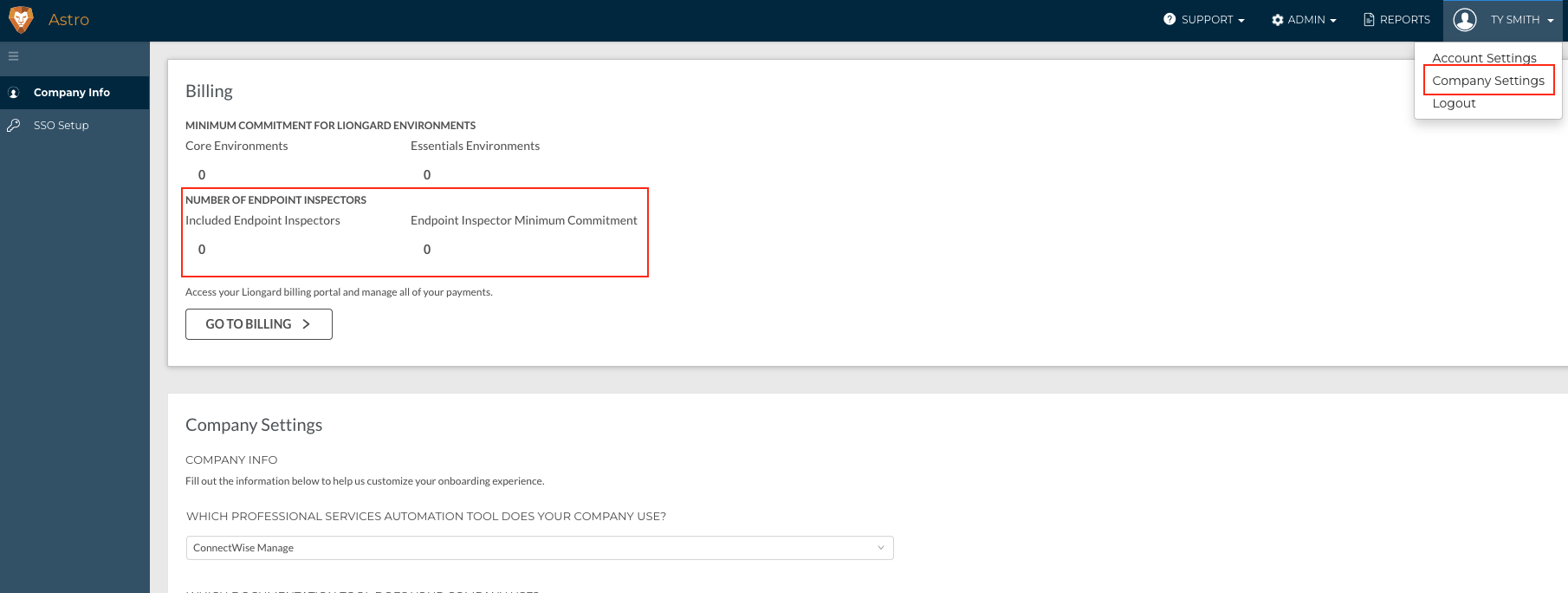Open the Reports page
1568x593 pixels.
[1396, 19]
